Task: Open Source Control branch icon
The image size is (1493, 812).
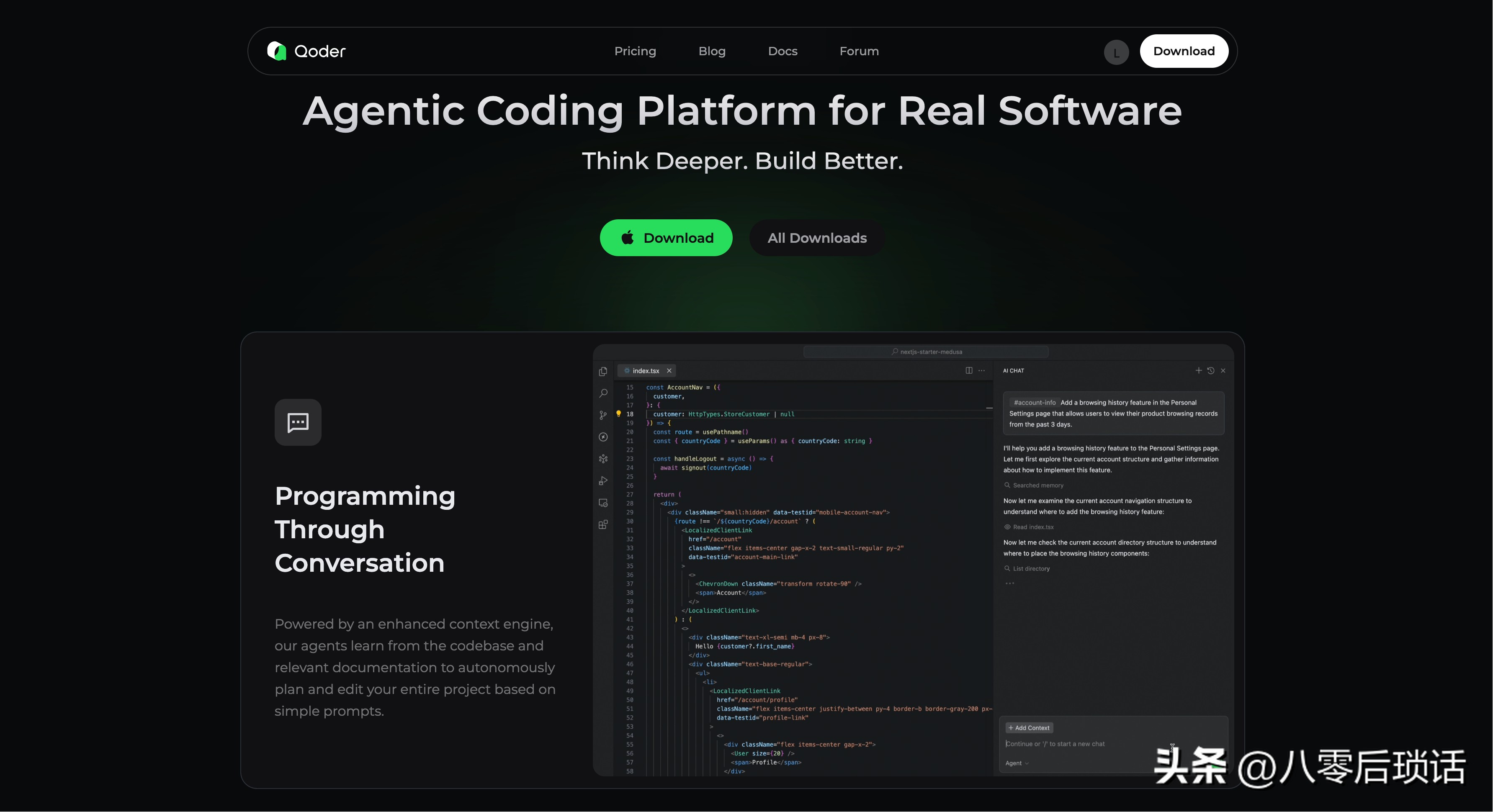Action: (603, 415)
